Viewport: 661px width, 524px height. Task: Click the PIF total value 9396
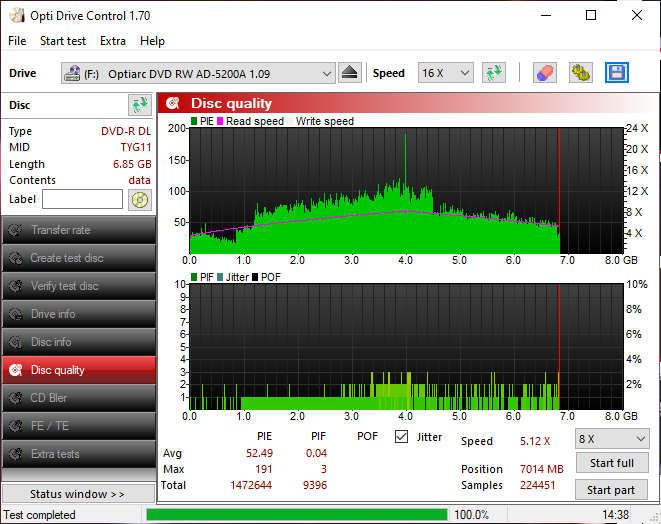[315, 485]
